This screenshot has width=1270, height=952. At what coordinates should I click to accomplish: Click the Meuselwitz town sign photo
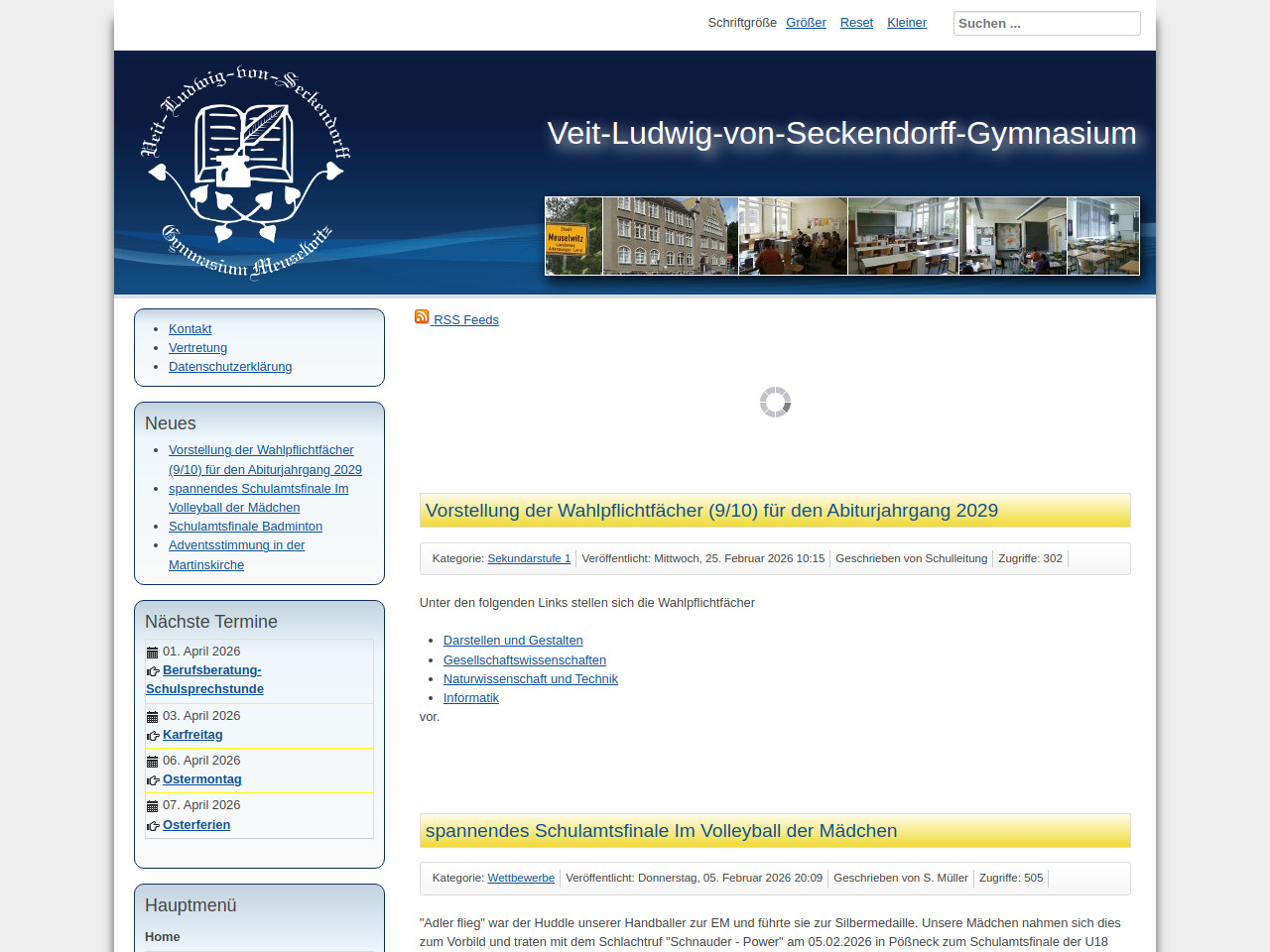pos(573,236)
